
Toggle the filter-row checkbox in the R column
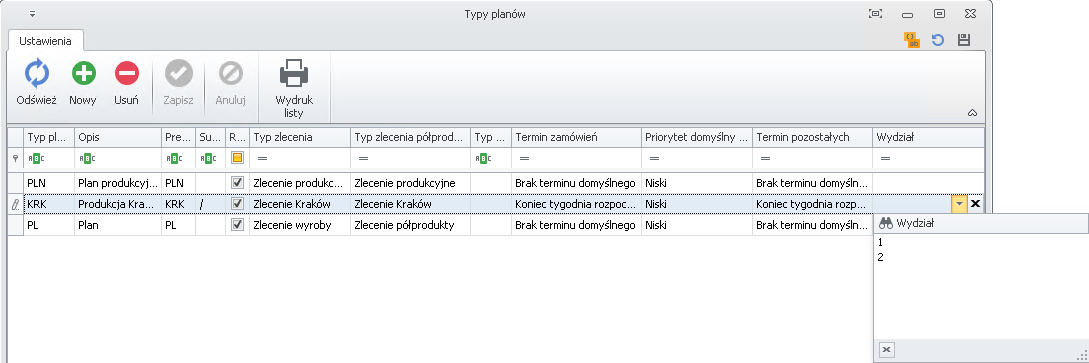238,158
